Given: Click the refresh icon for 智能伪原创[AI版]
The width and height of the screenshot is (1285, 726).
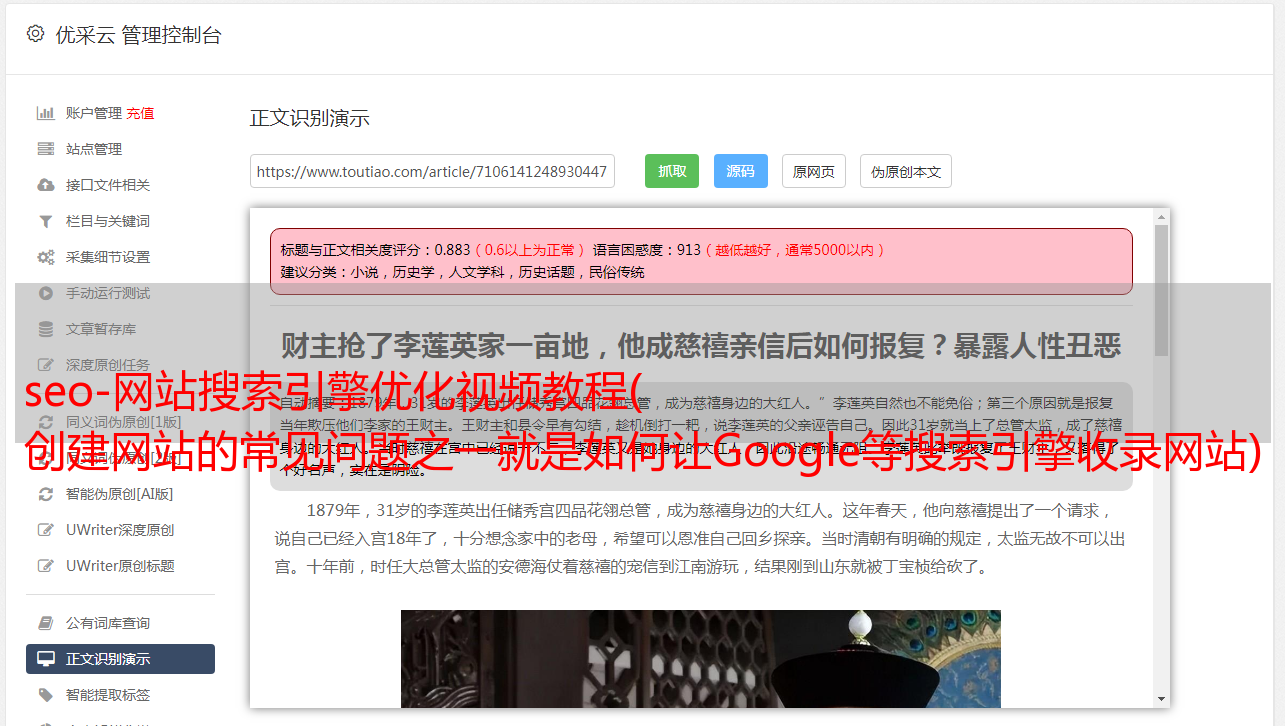Looking at the screenshot, I should [46, 493].
